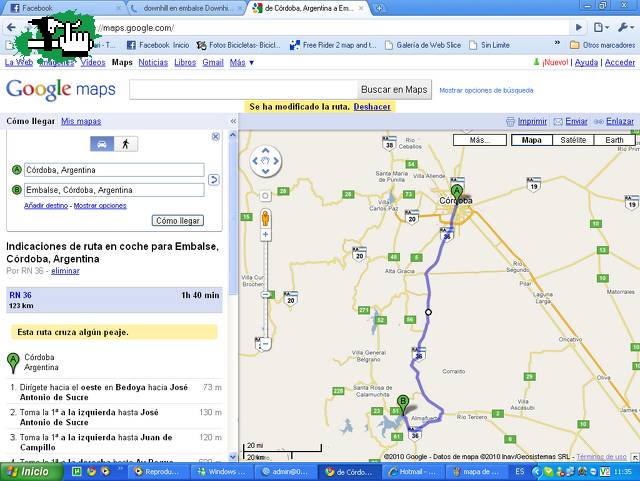Click the Acceder sign-in link
The height and width of the screenshot is (481, 640).
[620, 62]
